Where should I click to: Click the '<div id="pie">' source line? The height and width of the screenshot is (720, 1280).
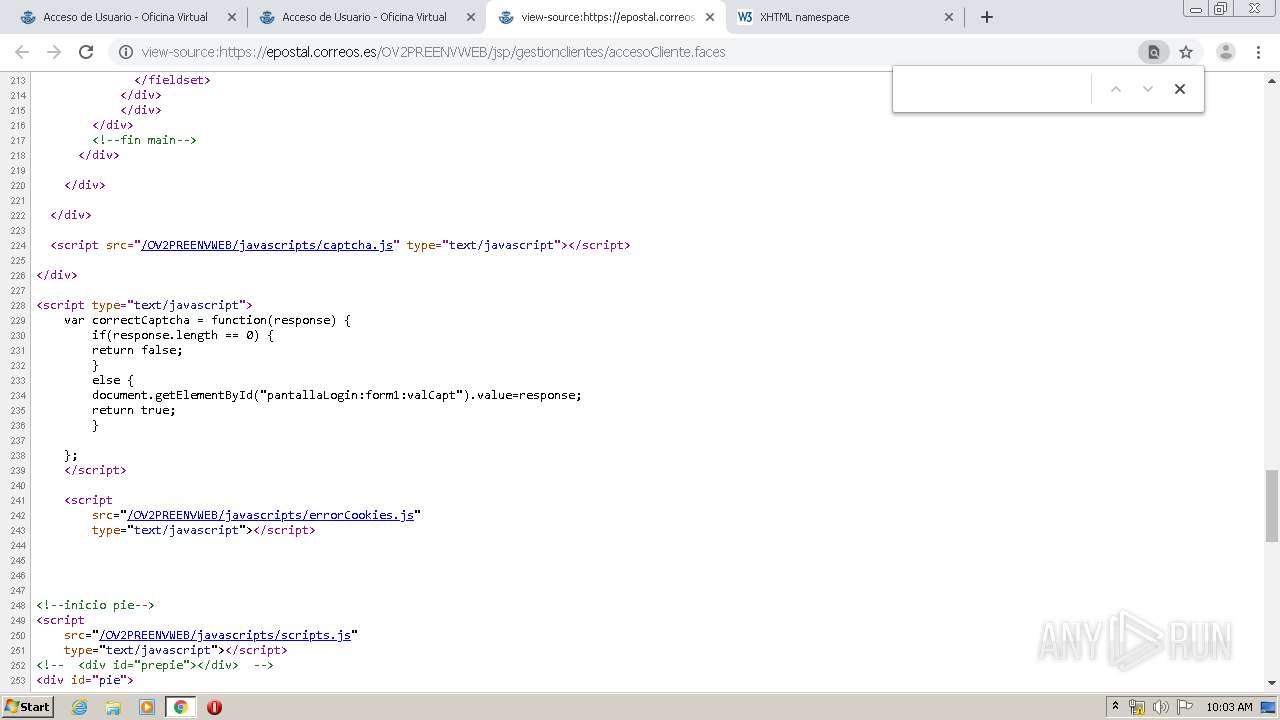[x=85, y=680]
